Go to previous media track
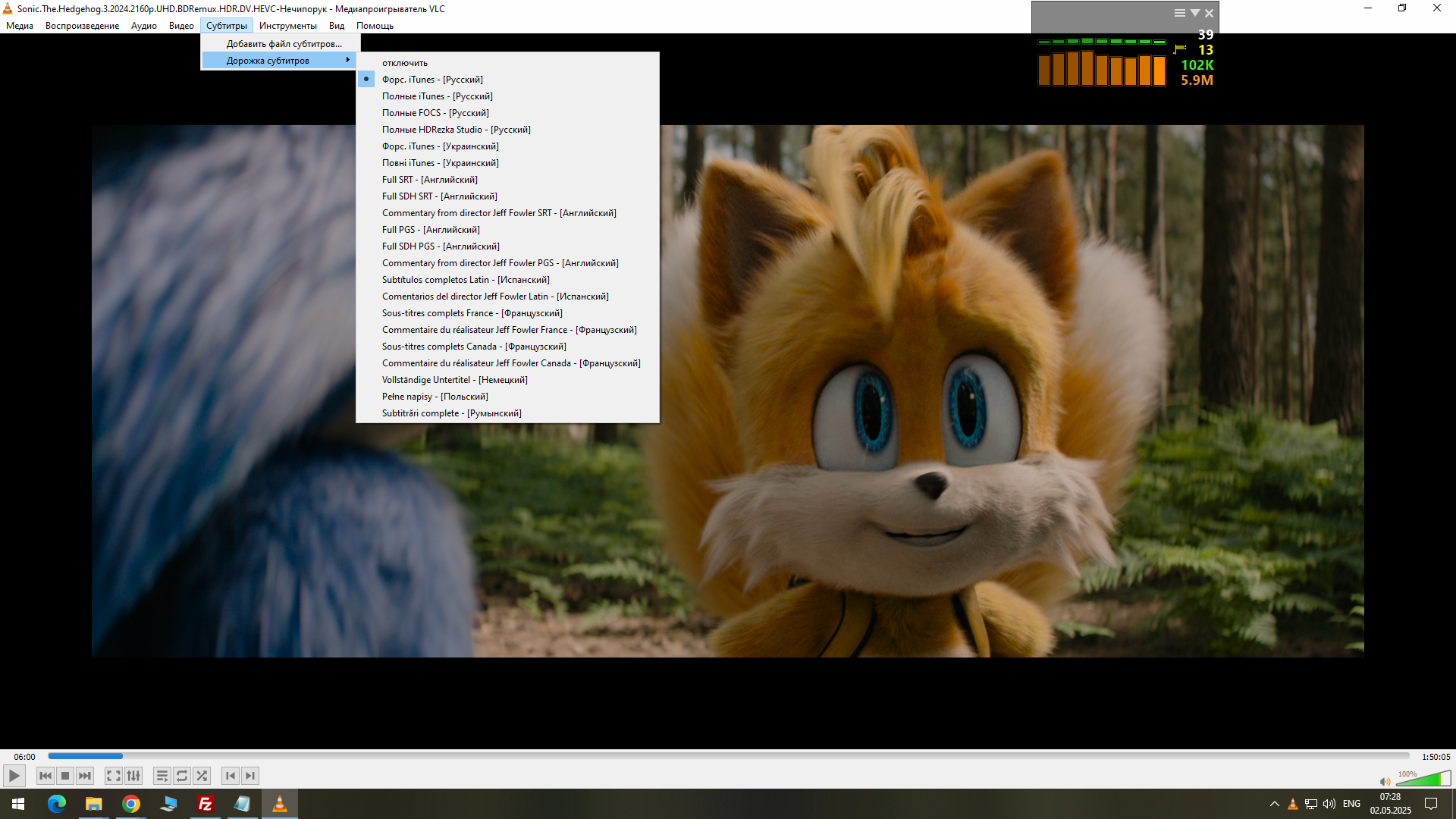The width and height of the screenshot is (1456, 819). (45, 776)
